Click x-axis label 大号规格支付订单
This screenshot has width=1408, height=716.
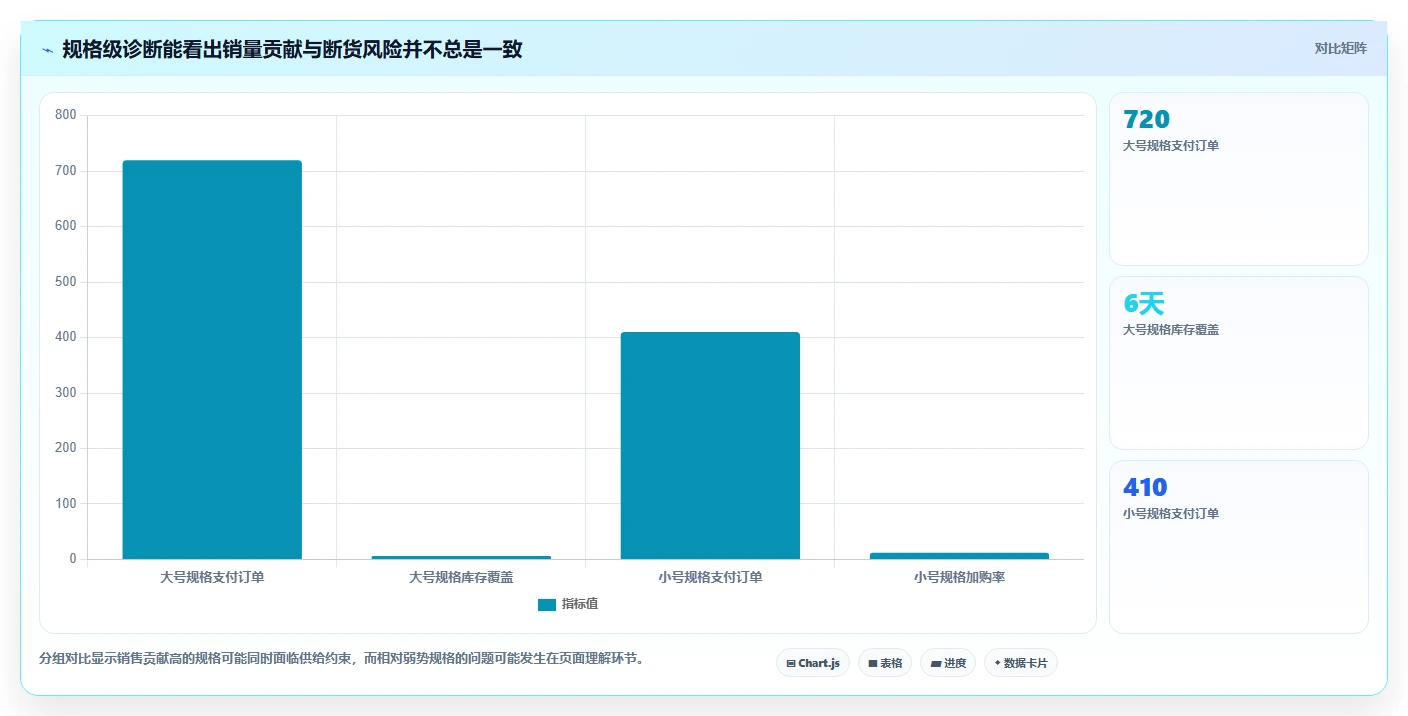(x=212, y=578)
